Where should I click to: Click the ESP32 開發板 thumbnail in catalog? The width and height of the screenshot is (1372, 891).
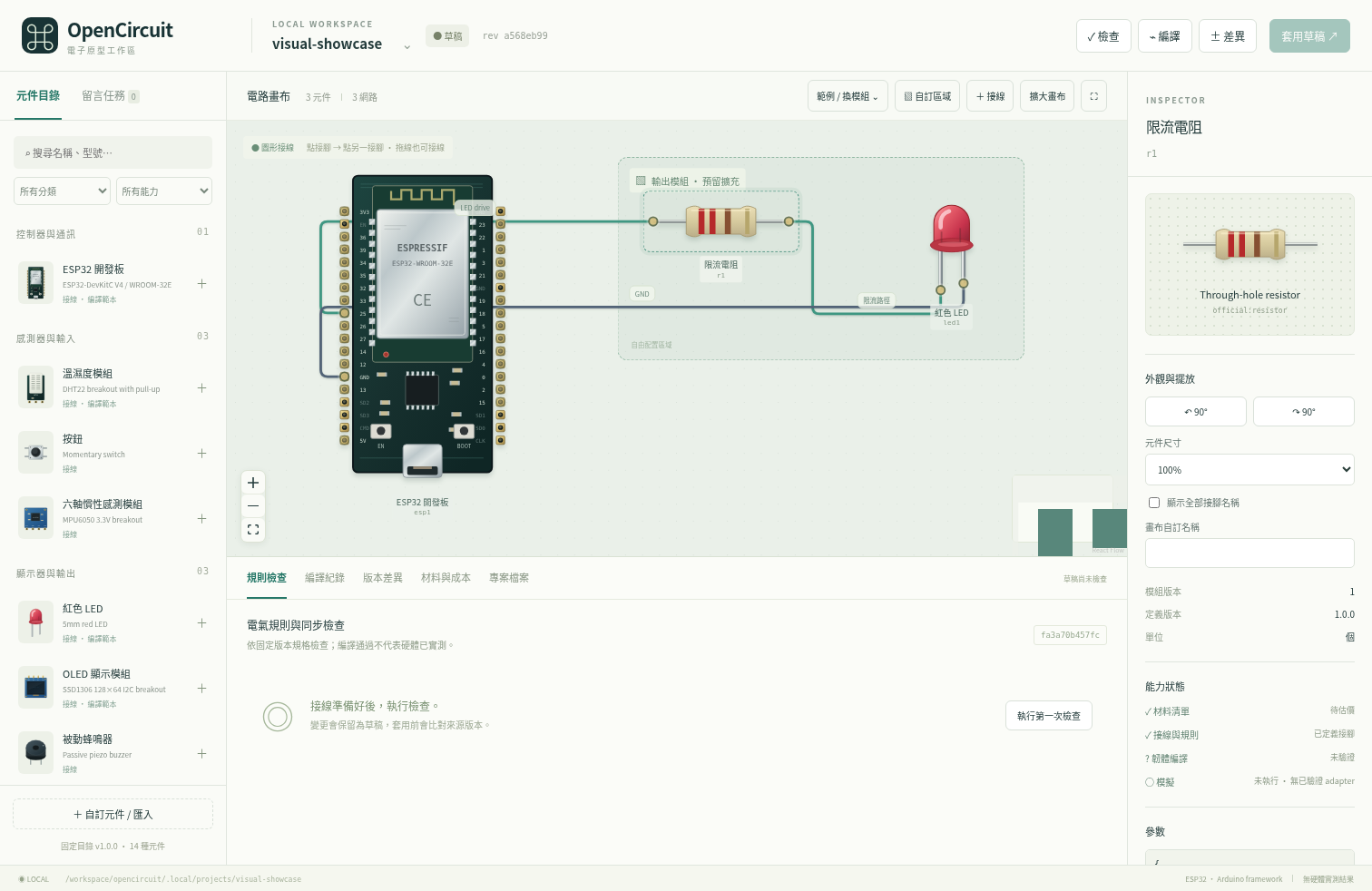(35, 283)
